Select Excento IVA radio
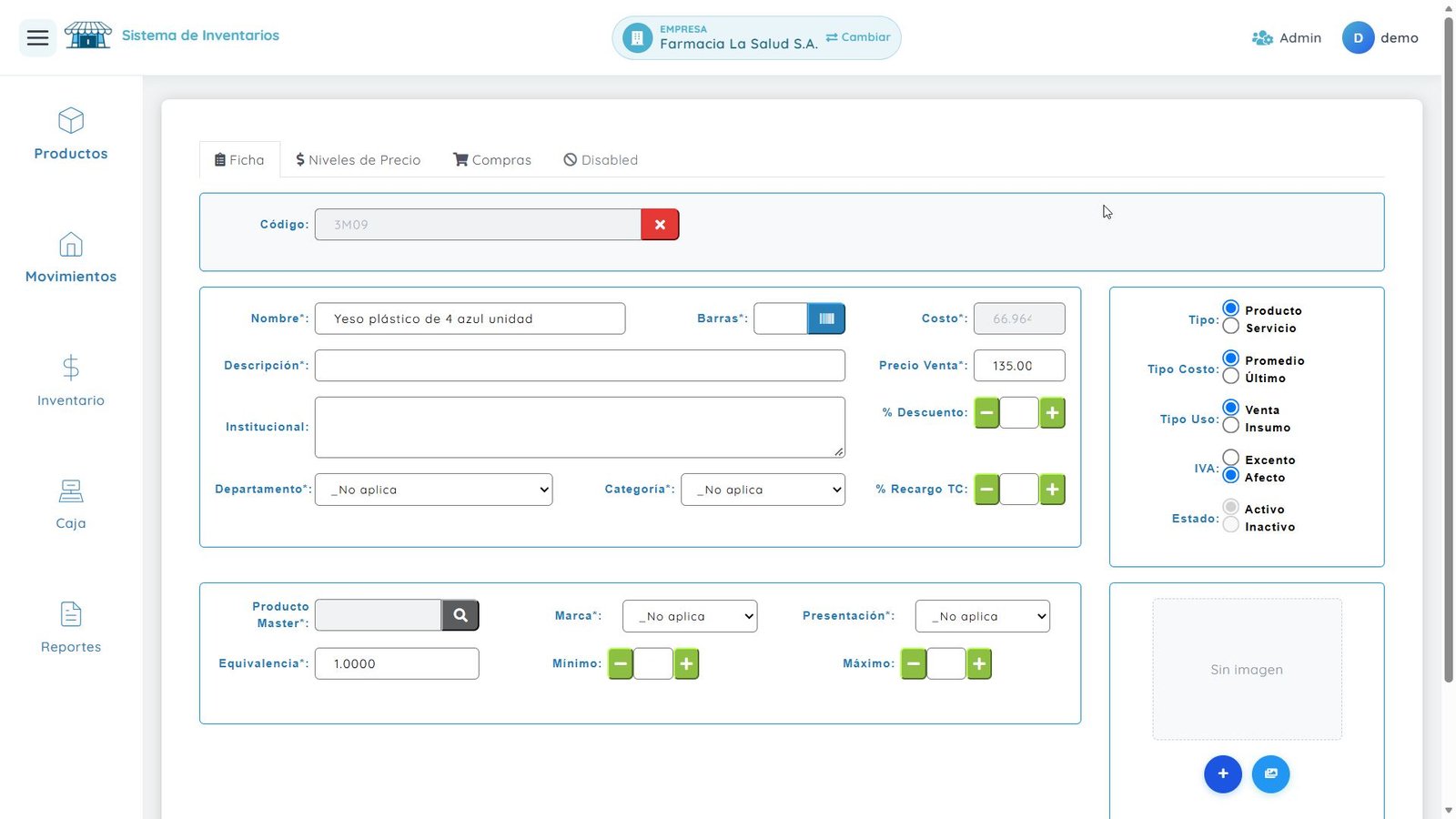 point(1231,457)
